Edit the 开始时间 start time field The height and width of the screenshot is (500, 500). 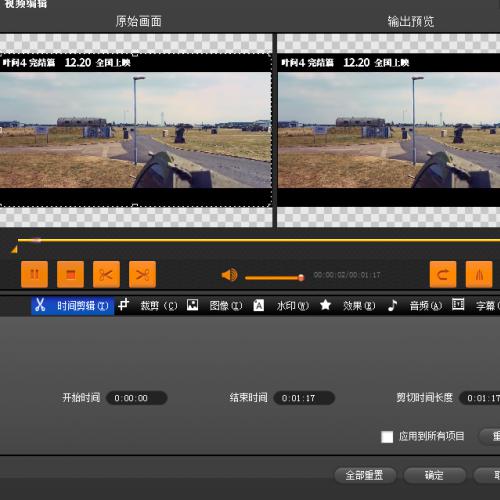click(137, 398)
